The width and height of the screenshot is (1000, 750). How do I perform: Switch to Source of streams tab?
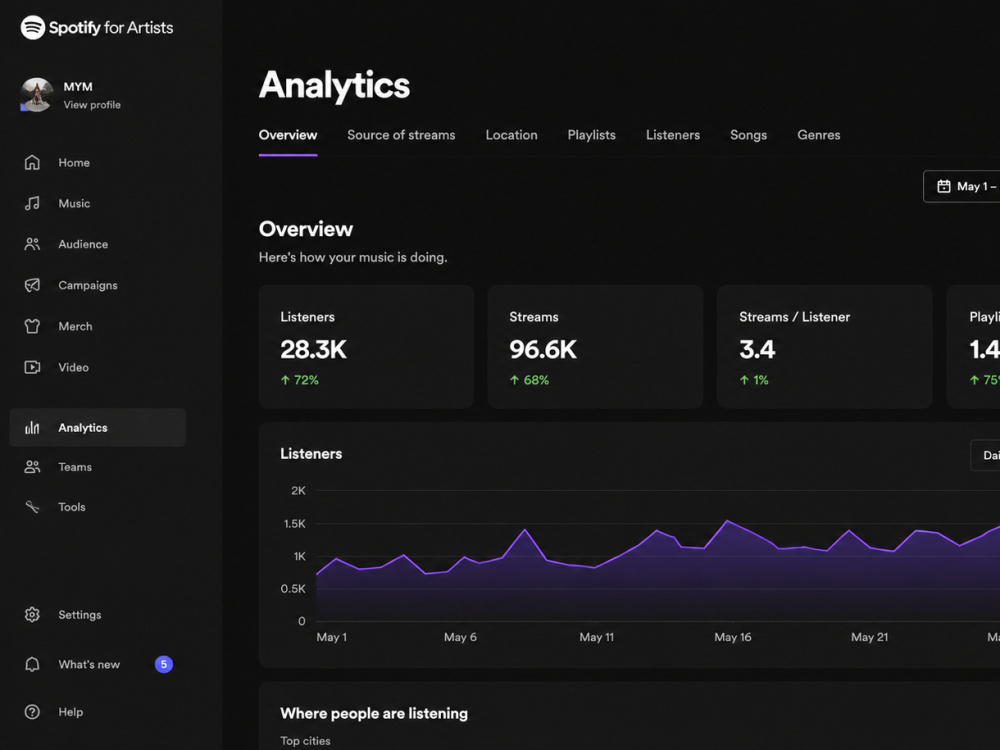401,135
